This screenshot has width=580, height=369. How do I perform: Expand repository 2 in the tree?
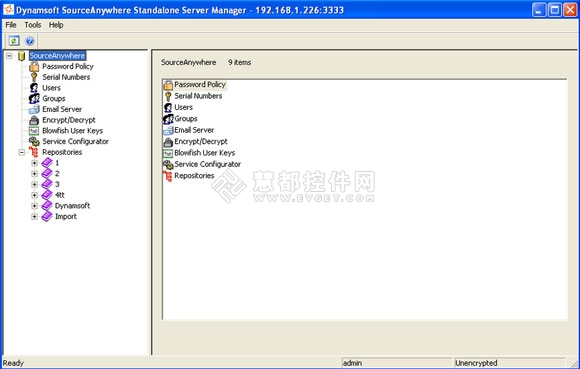(x=34, y=173)
